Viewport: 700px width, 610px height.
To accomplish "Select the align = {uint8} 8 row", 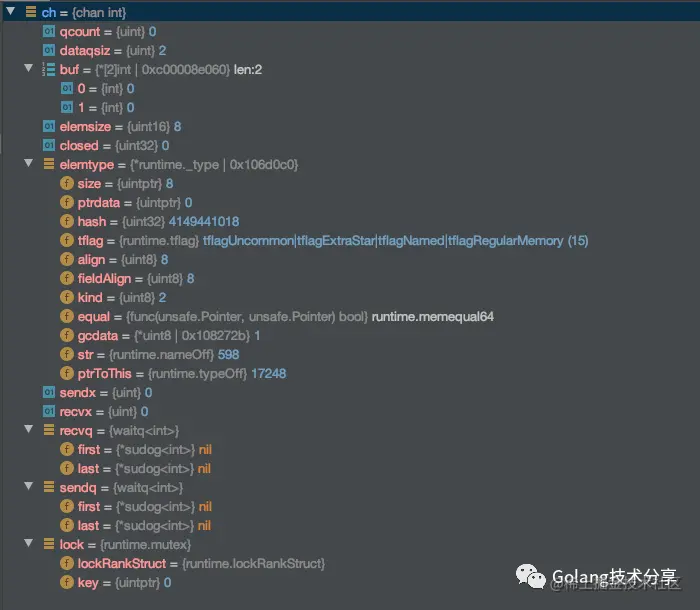I will 350,259.
